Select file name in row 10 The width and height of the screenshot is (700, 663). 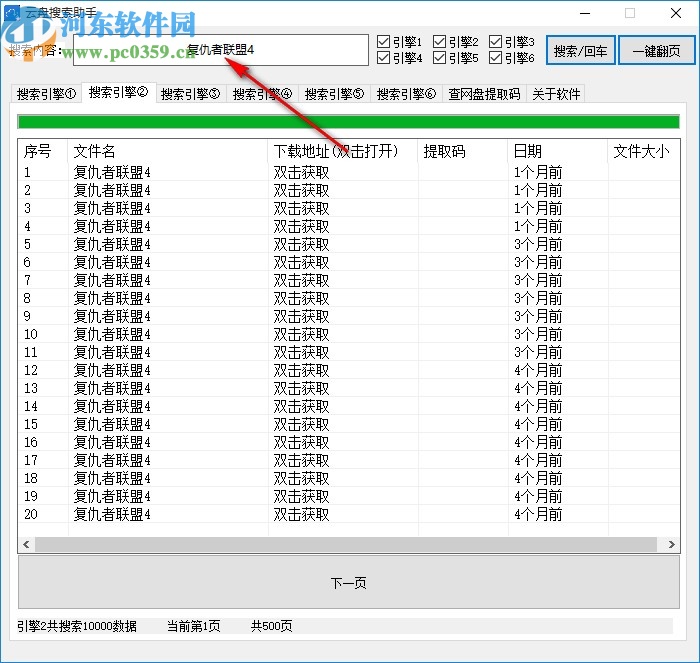point(112,334)
